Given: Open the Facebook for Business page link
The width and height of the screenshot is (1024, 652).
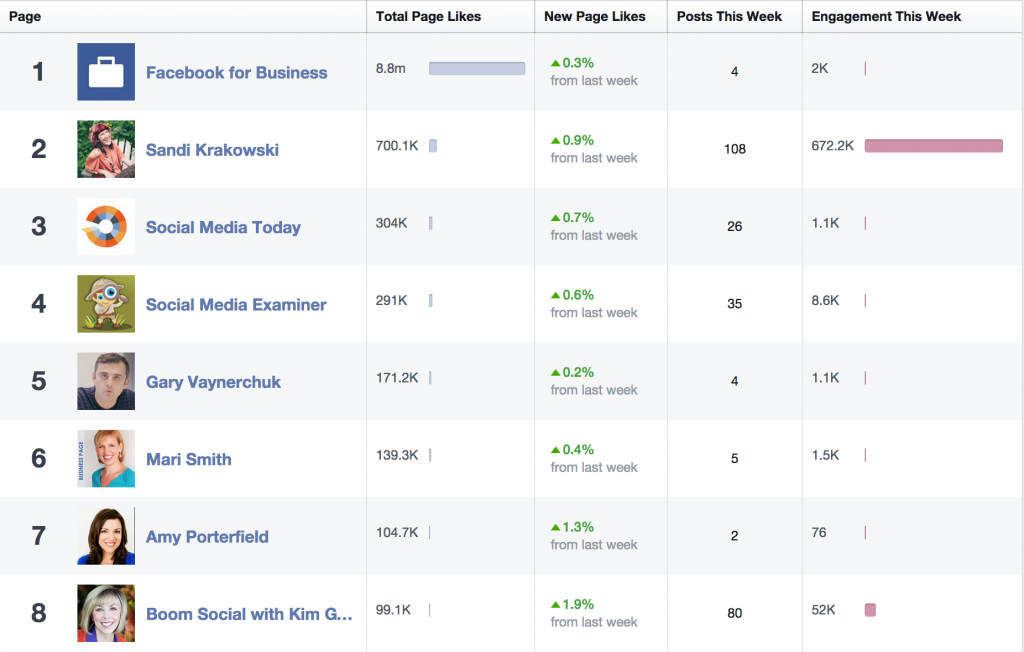Looking at the screenshot, I should [x=236, y=72].
